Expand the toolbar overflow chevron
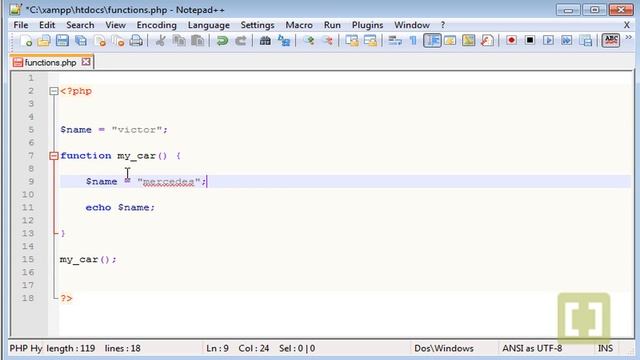 pos(629,38)
